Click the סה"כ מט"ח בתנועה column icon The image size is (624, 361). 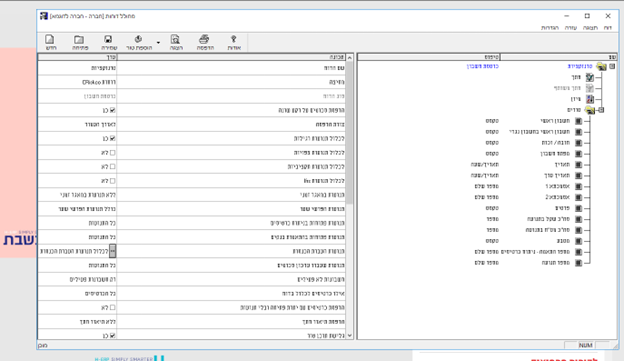click(578, 230)
